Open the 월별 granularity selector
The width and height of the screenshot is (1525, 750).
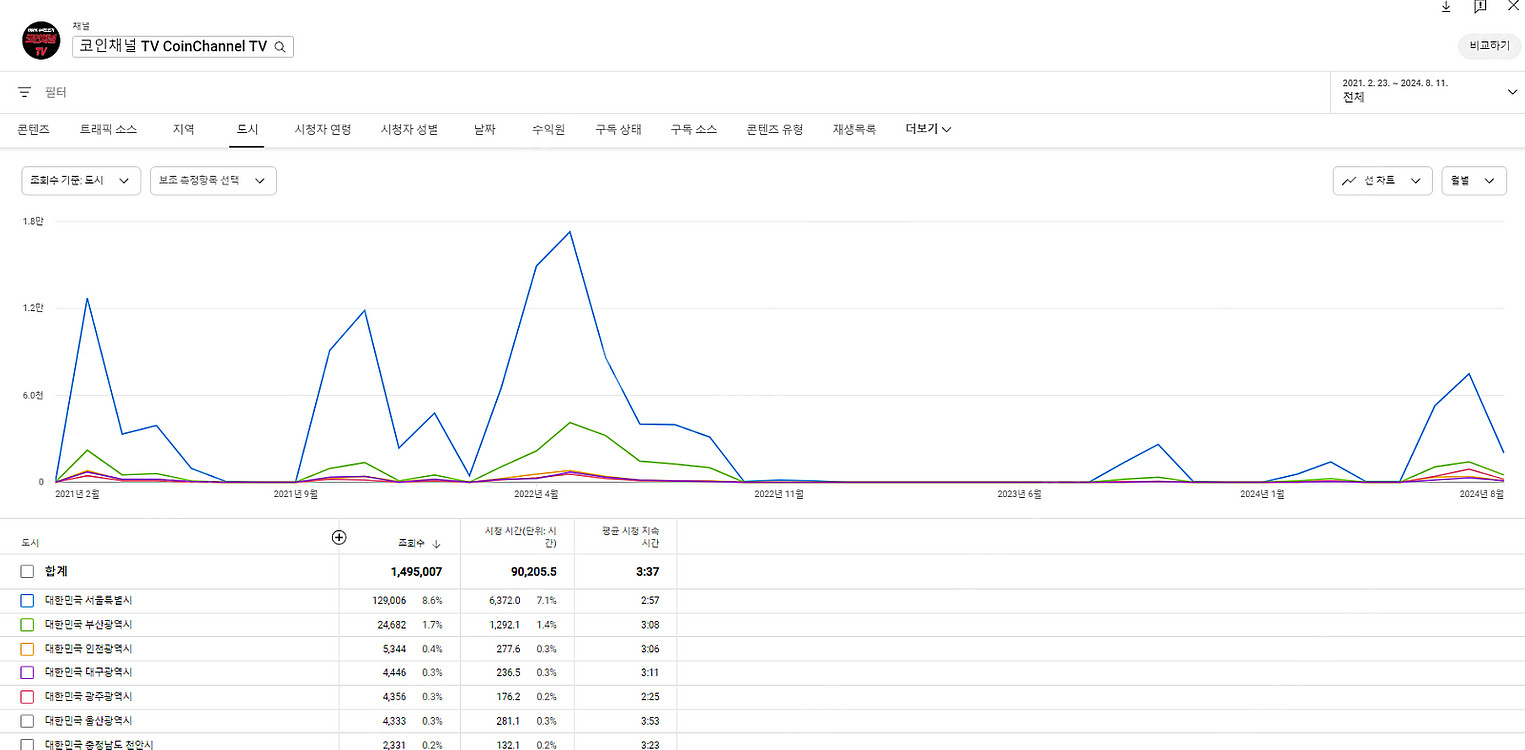pyautogui.click(x=1473, y=181)
